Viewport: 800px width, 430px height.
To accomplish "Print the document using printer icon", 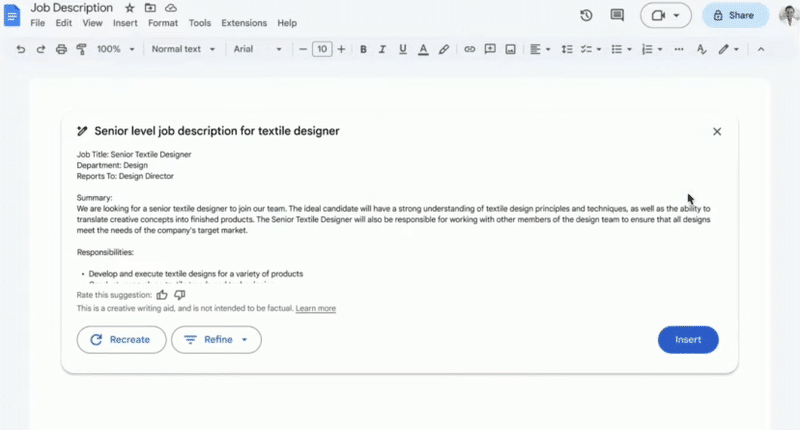I will tap(61, 49).
